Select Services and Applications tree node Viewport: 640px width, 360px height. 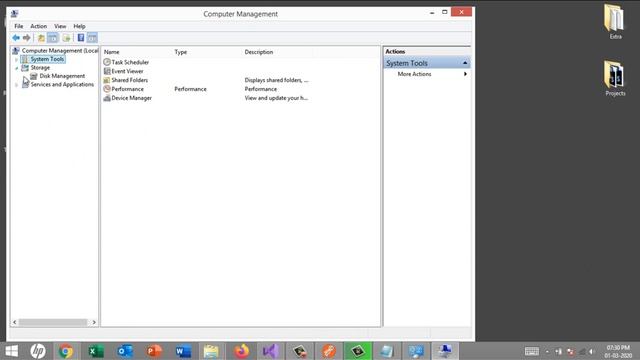point(62,84)
